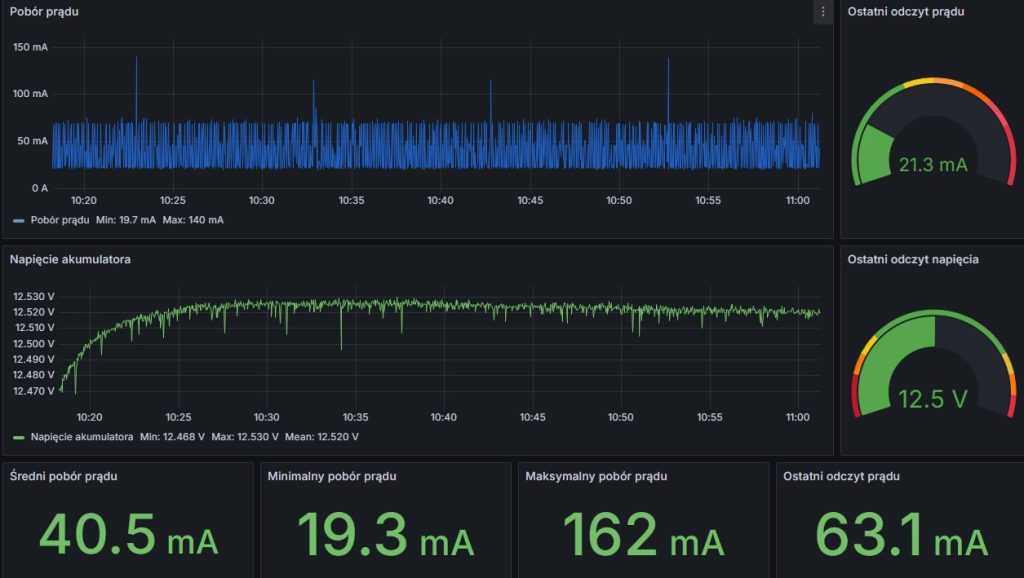Click the 12.5 V gauge reading
Viewport: 1024px width, 578px height.
click(932, 399)
